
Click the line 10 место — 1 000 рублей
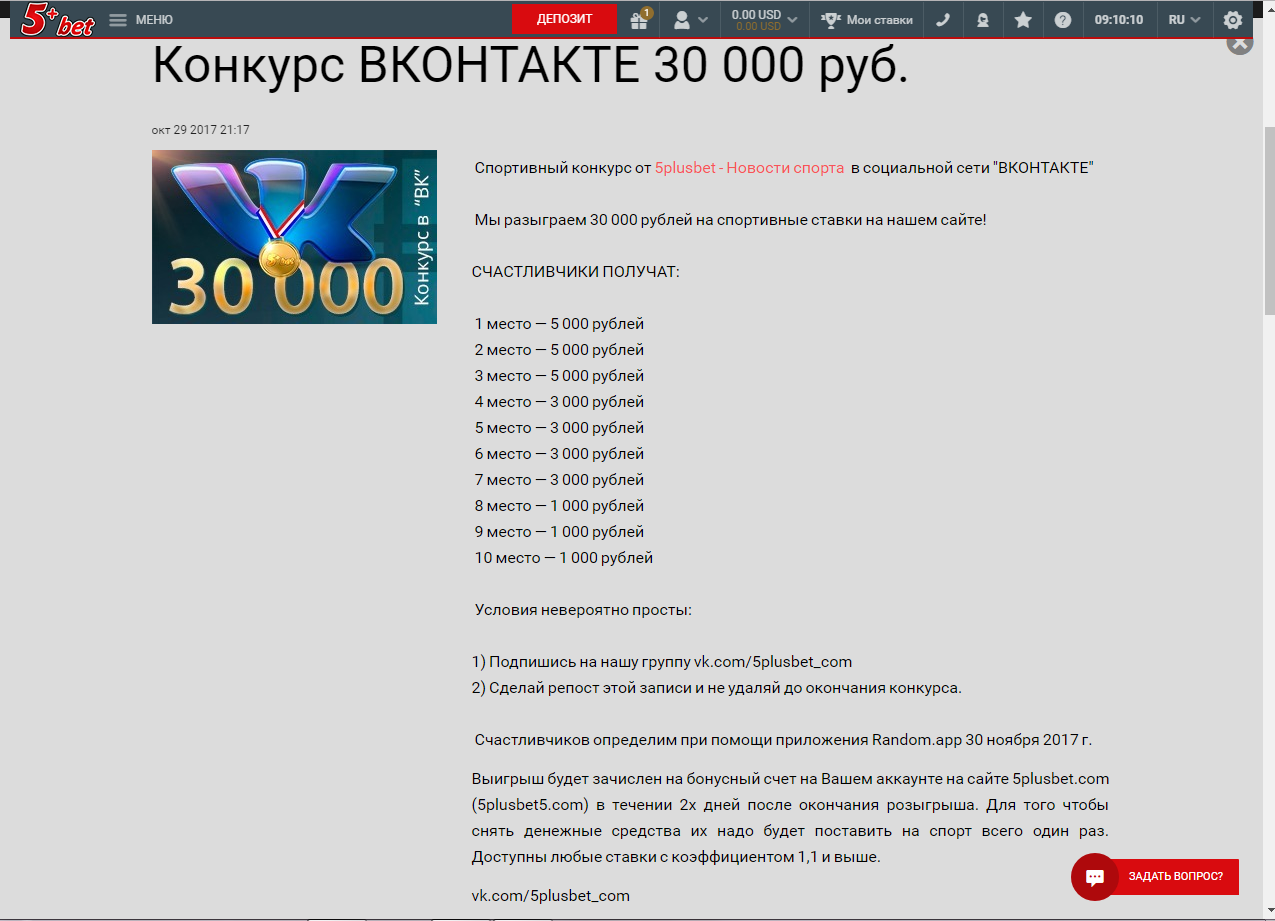(x=564, y=558)
